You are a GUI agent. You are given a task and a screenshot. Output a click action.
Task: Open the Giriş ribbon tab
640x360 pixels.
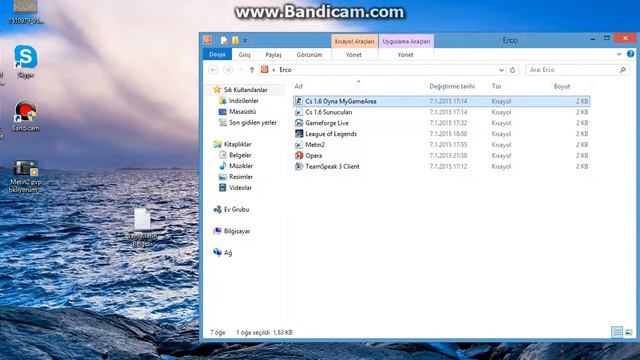point(244,54)
